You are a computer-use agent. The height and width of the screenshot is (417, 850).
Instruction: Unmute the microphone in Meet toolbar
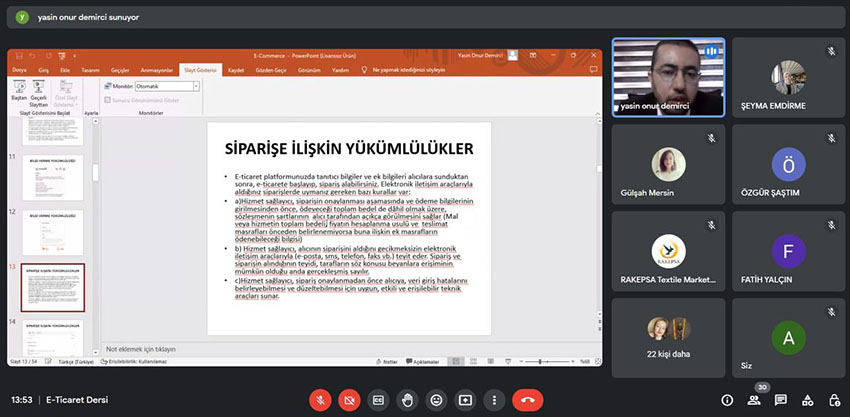click(321, 399)
